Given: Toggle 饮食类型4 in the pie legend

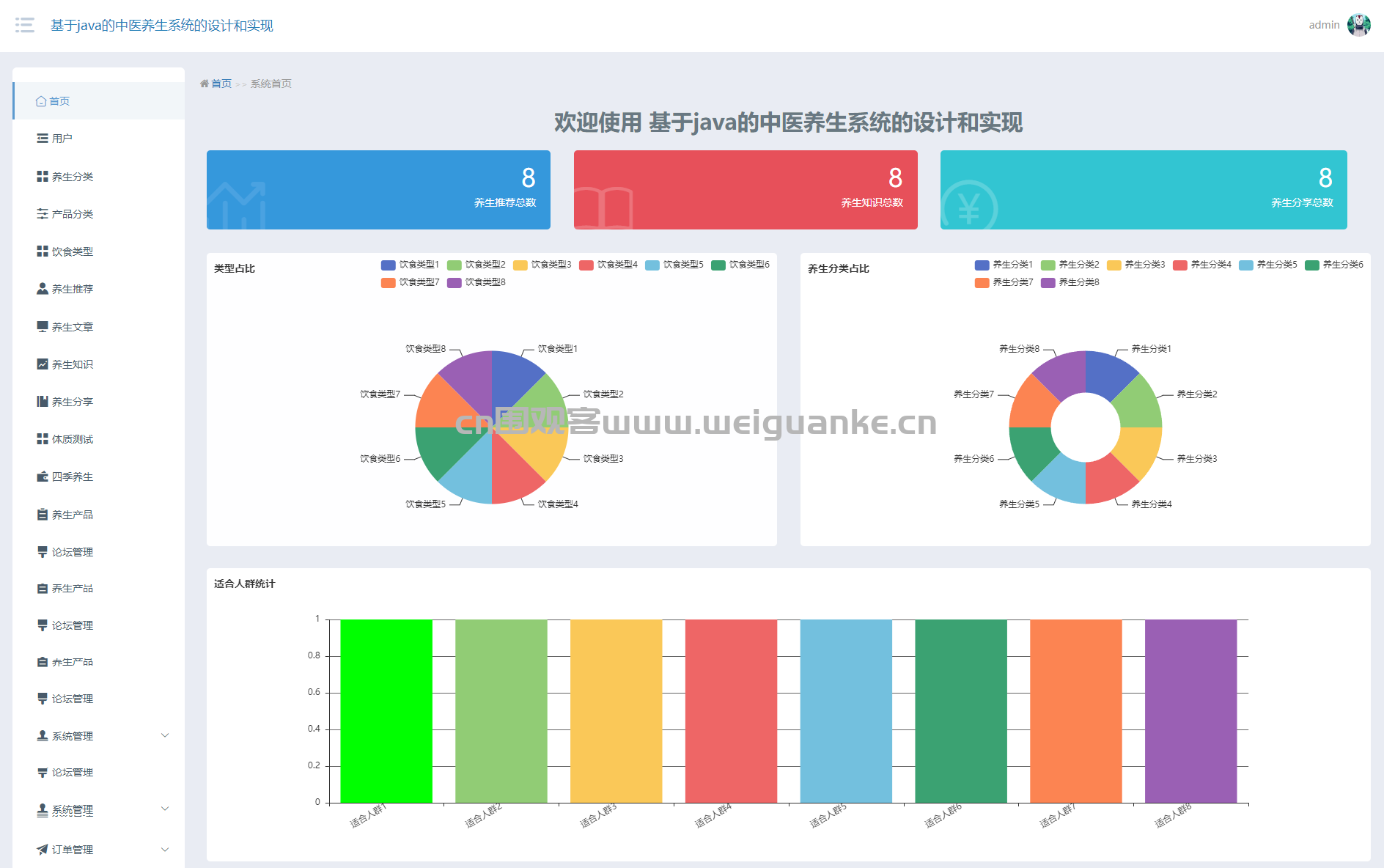Looking at the screenshot, I should 608,265.
